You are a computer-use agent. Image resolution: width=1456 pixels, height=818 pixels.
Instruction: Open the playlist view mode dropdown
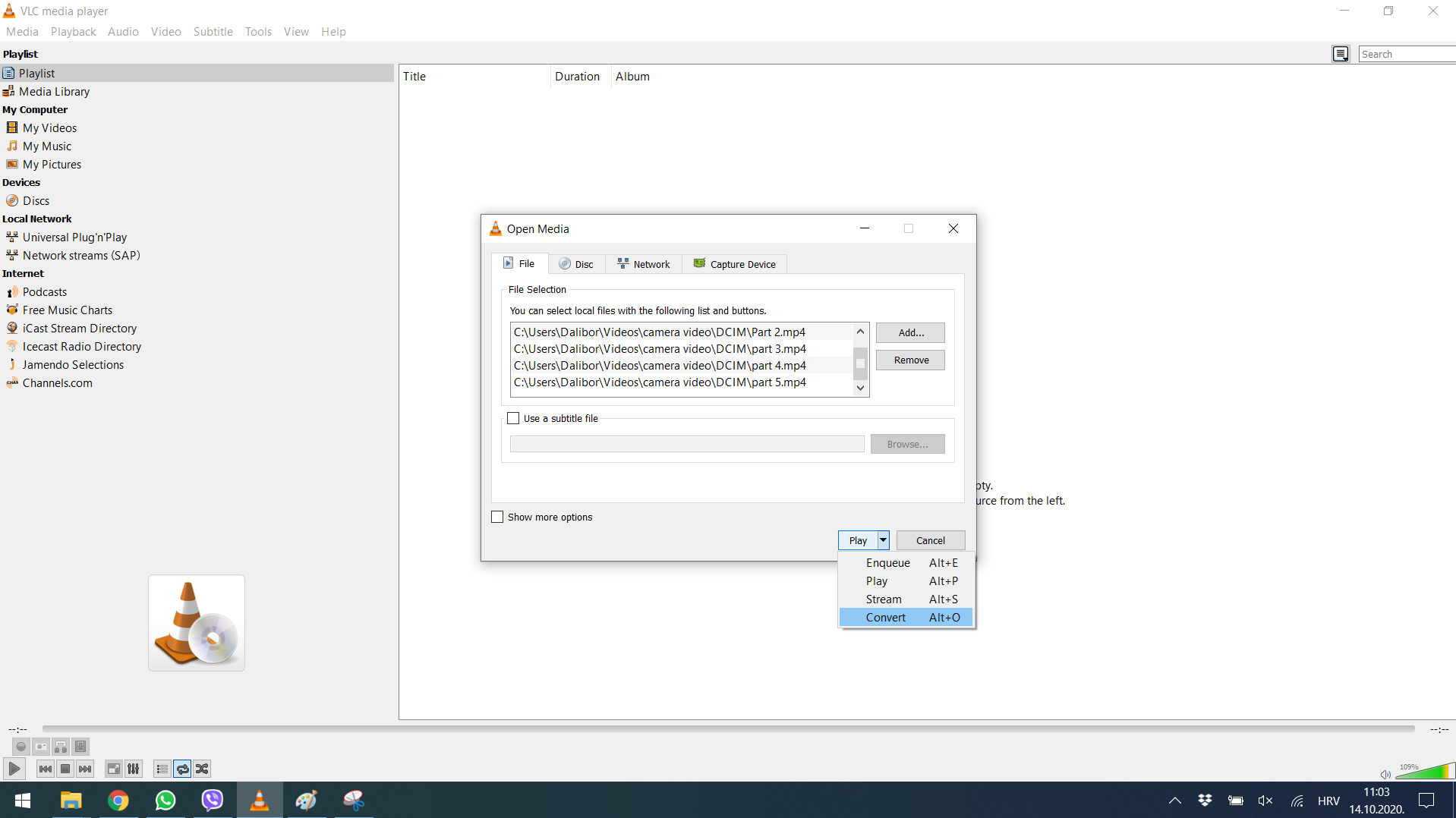click(x=1341, y=53)
